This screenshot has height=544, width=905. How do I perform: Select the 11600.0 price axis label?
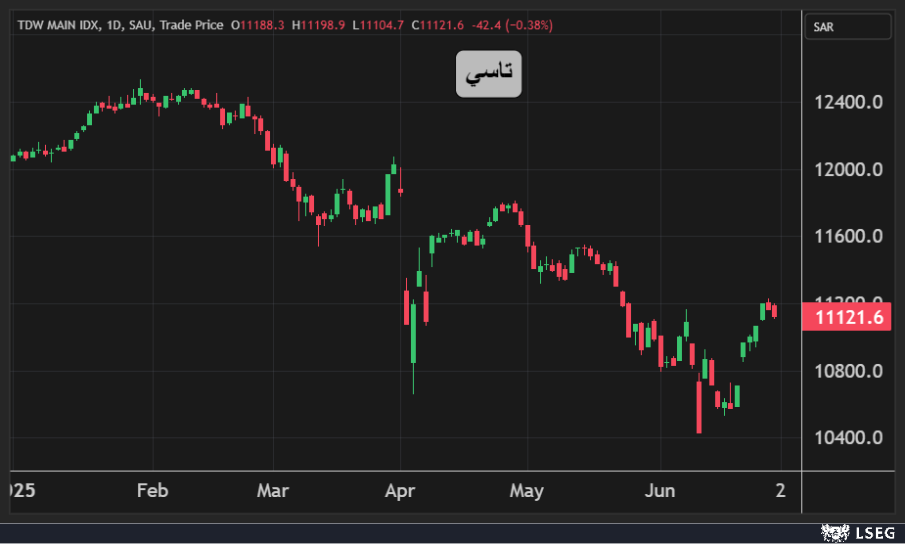(x=848, y=237)
